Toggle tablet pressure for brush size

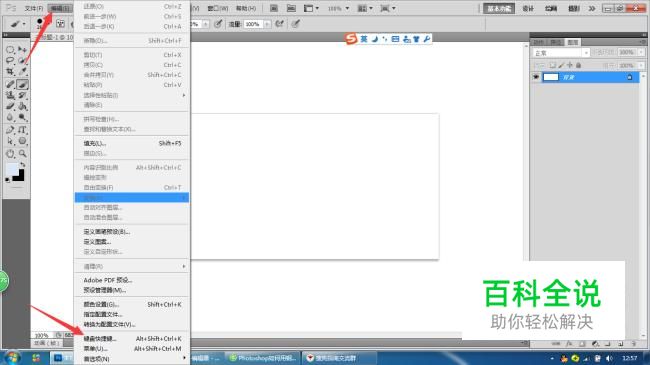tap(296, 24)
